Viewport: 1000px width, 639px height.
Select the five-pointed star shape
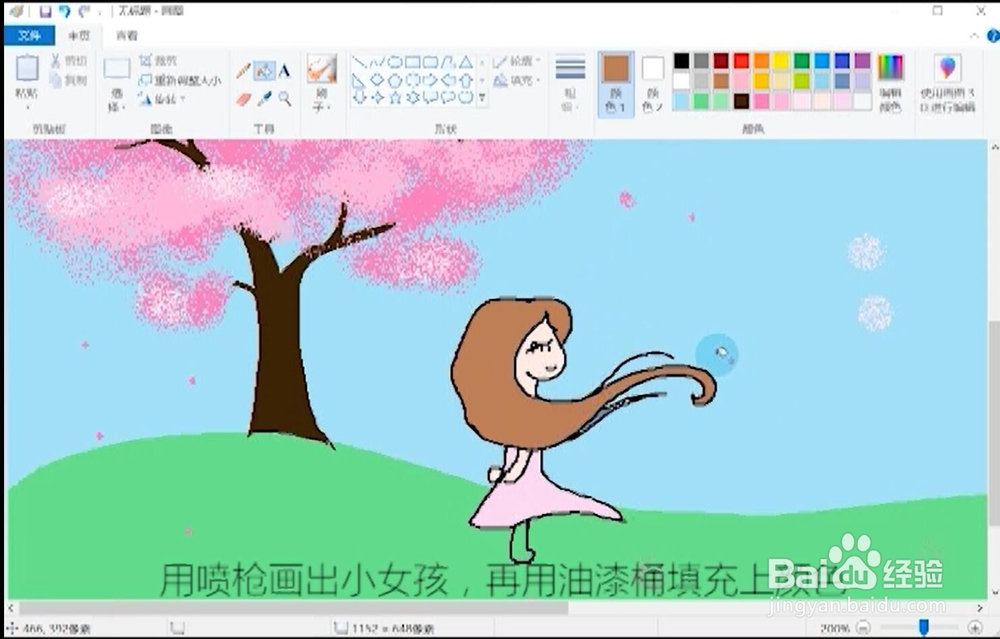tap(395, 97)
